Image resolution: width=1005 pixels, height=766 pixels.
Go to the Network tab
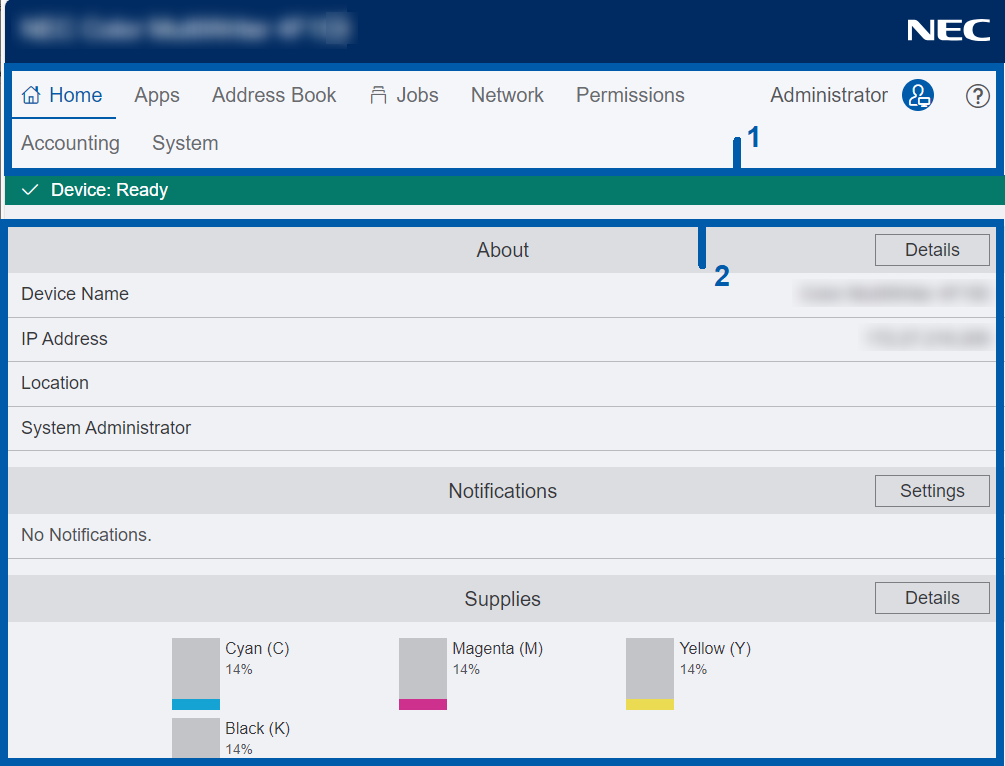tap(507, 95)
